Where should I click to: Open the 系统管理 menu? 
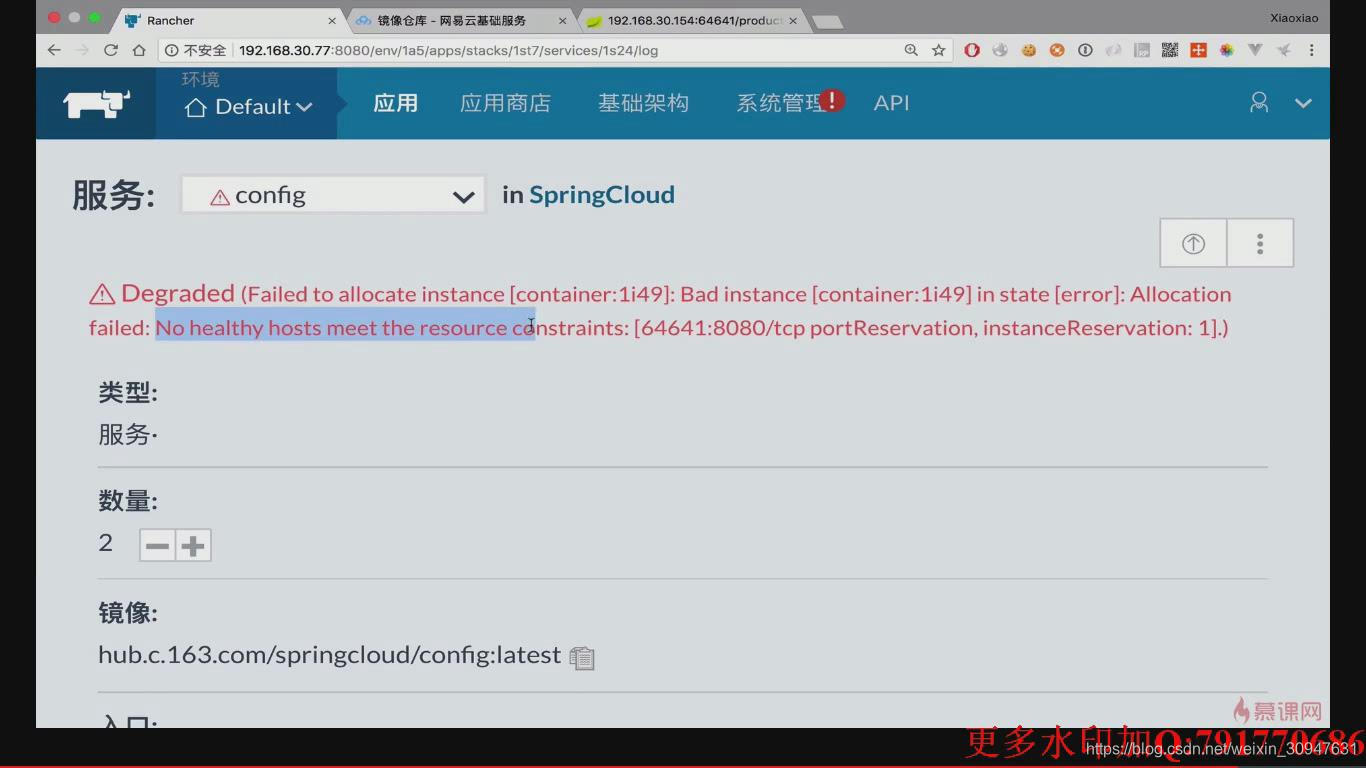(780, 103)
